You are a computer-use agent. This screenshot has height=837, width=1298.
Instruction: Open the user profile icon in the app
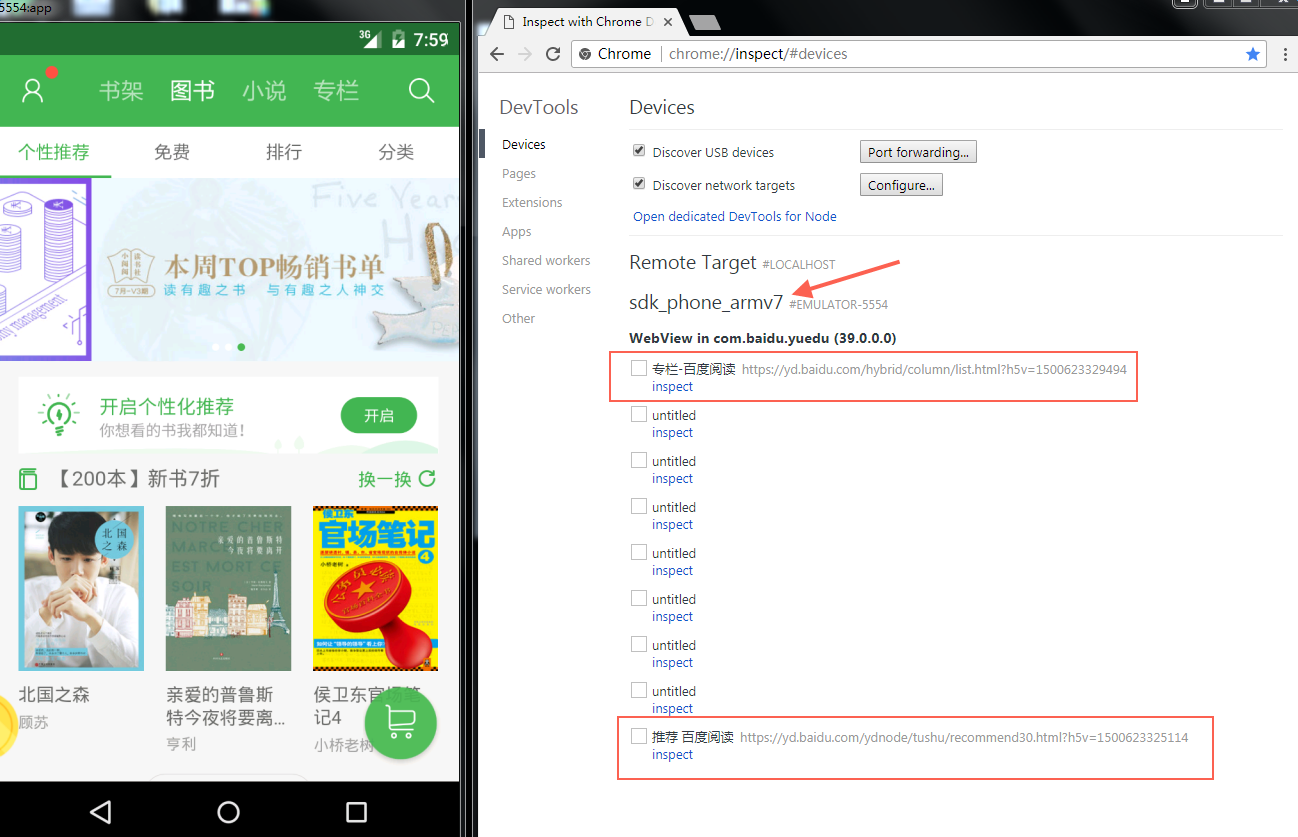33,91
